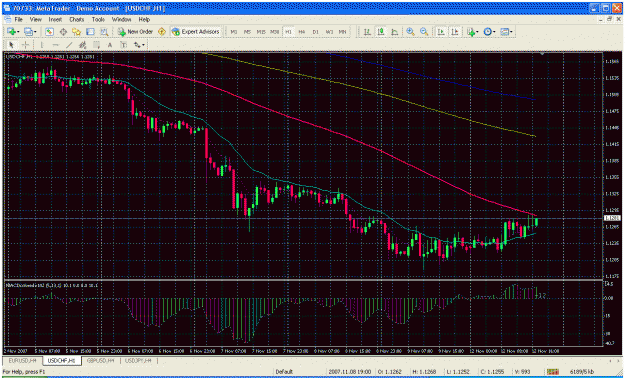Screen dimensions: 625x378
Task: Open the Strategy Tester icon
Action: click(x=104, y=32)
